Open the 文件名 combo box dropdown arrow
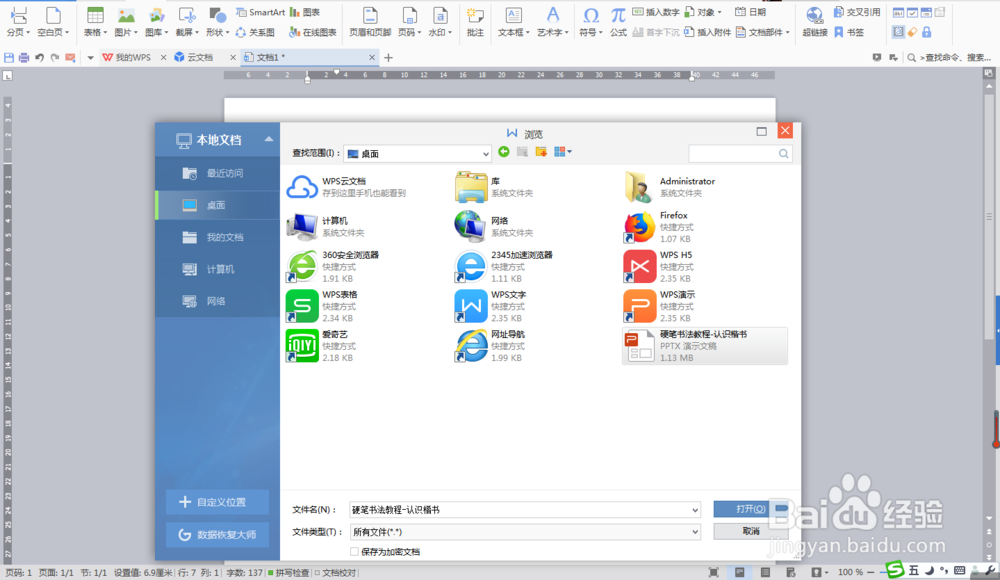 695,510
